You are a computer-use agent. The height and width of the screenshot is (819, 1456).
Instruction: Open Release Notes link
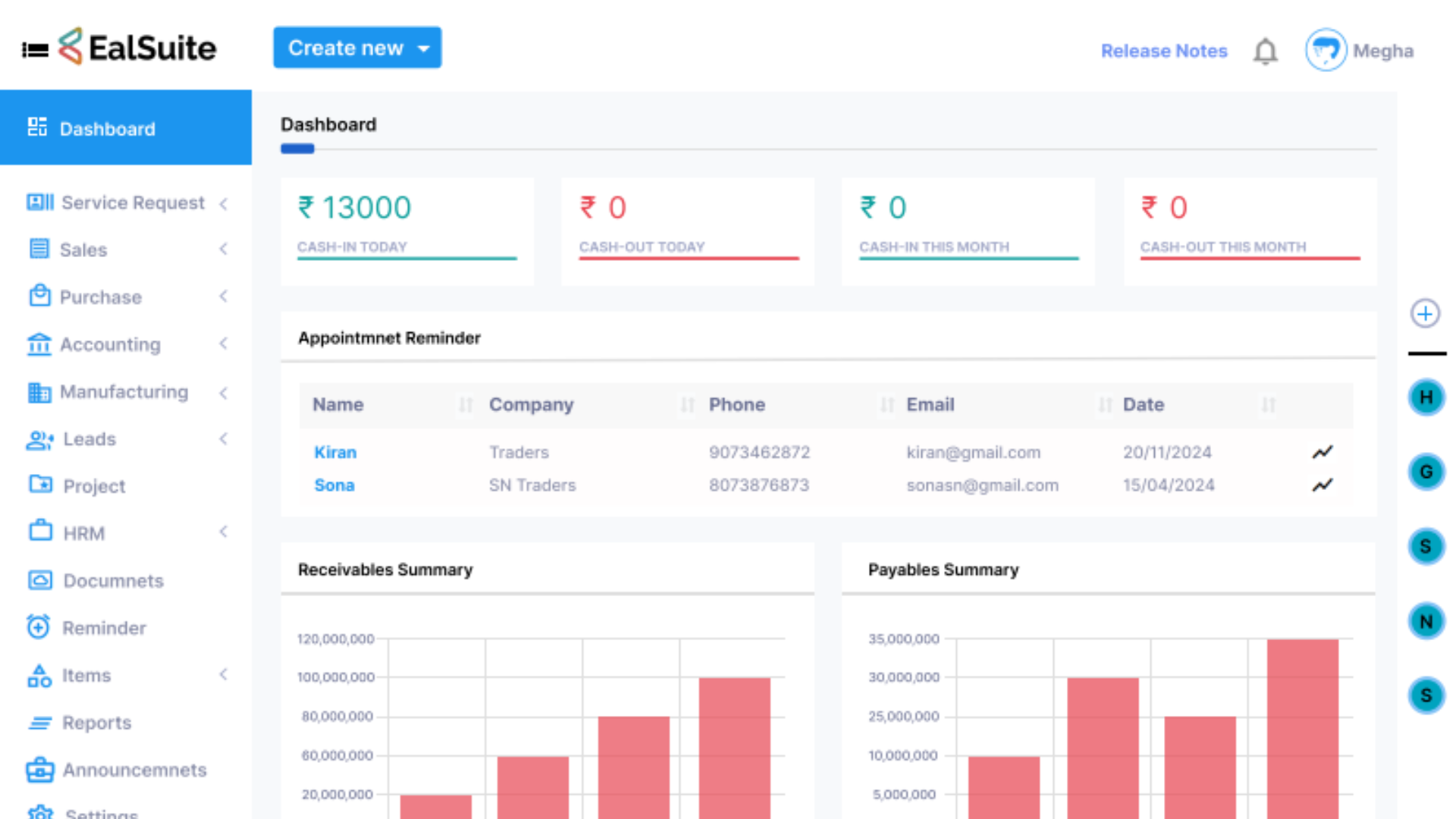[x=1164, y=51]
